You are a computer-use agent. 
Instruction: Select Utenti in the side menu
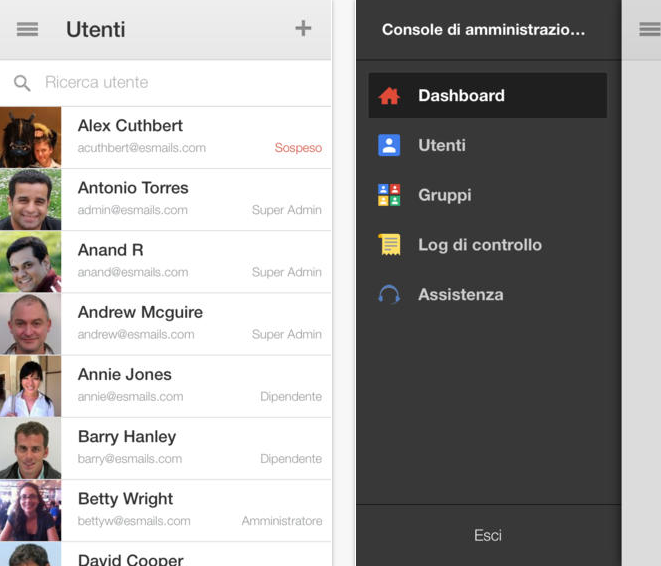tap(488, 145)
